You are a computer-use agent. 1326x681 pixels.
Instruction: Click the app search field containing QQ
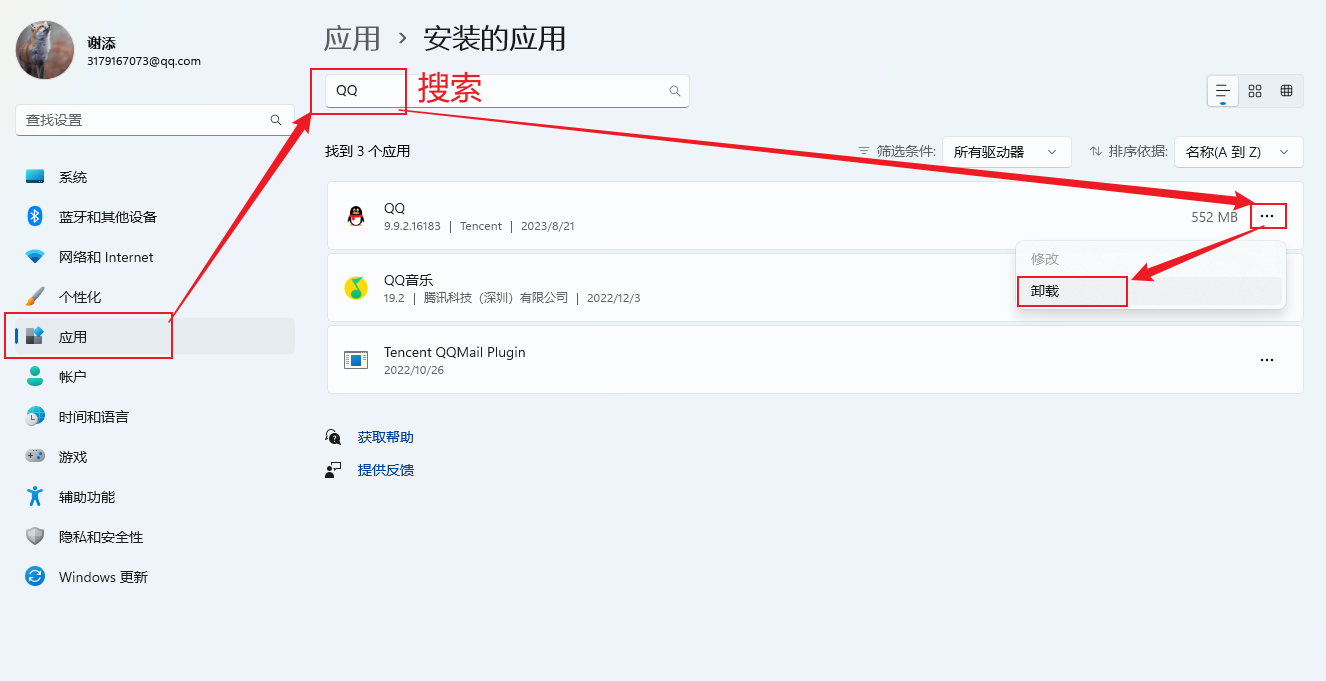click(507, 90)
